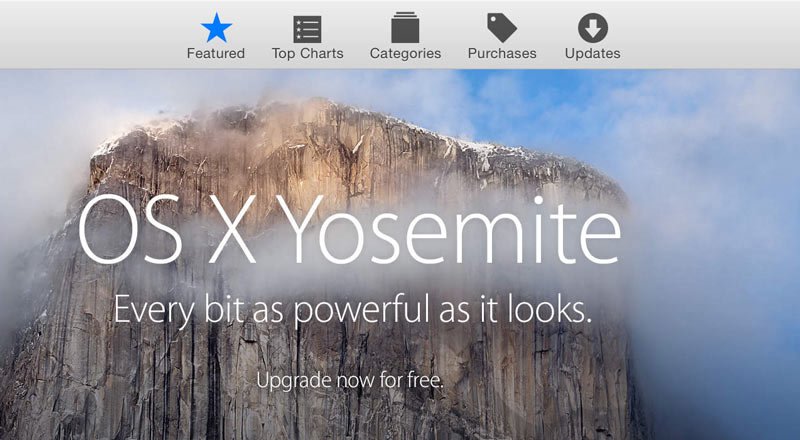Click the "Upgrade now for free." link
Image resolution: width=800 pixels, height=440 pixels.
[349, 380]
